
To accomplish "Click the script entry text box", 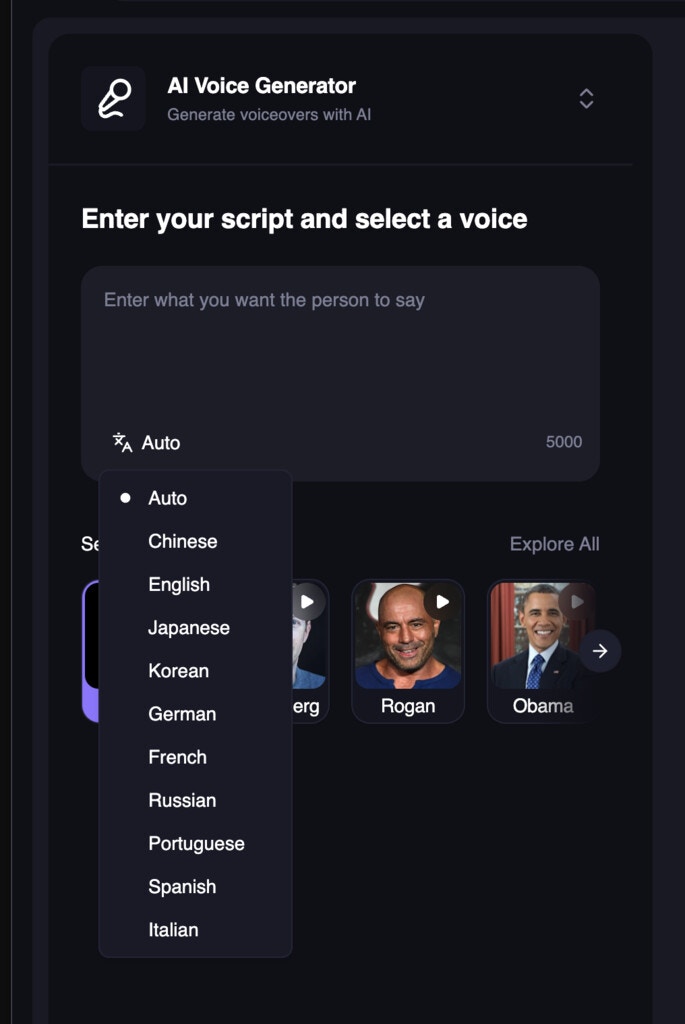I will coord(340,340).
